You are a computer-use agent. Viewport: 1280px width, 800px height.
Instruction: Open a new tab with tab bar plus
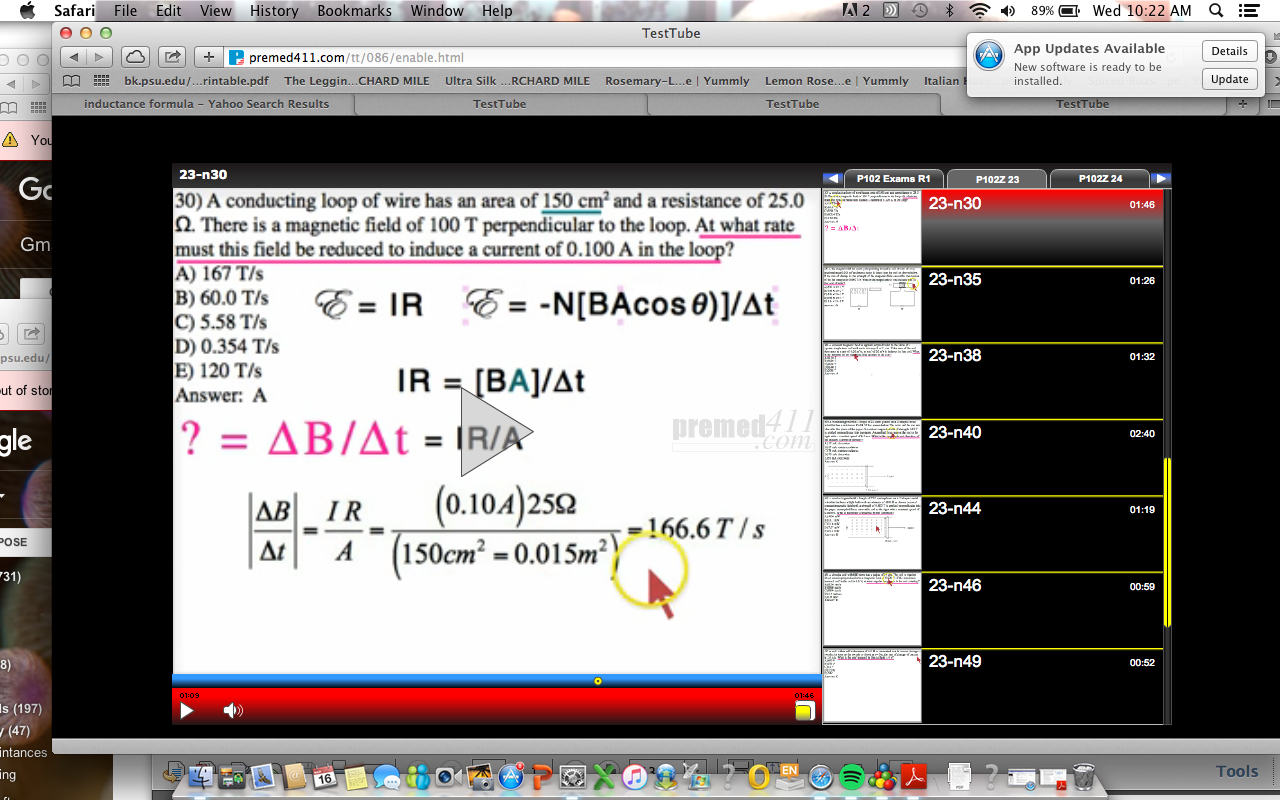point(1243,104)
